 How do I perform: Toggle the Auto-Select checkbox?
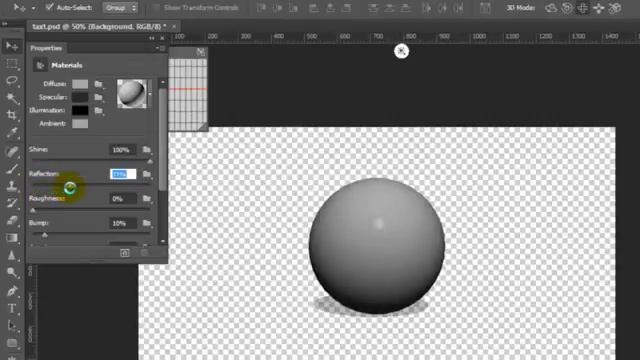50,7
